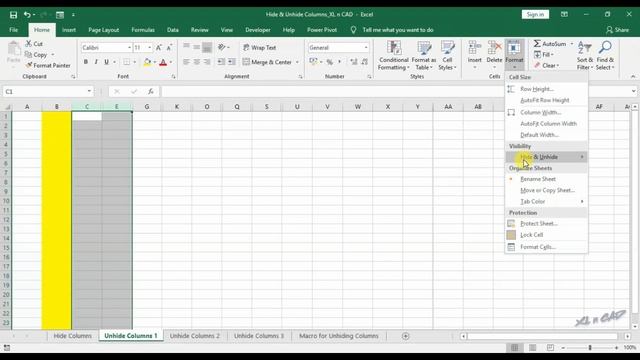Open Cell Styles gallery
This screenshot has height=360, width=640.
(x=447, y=56)
